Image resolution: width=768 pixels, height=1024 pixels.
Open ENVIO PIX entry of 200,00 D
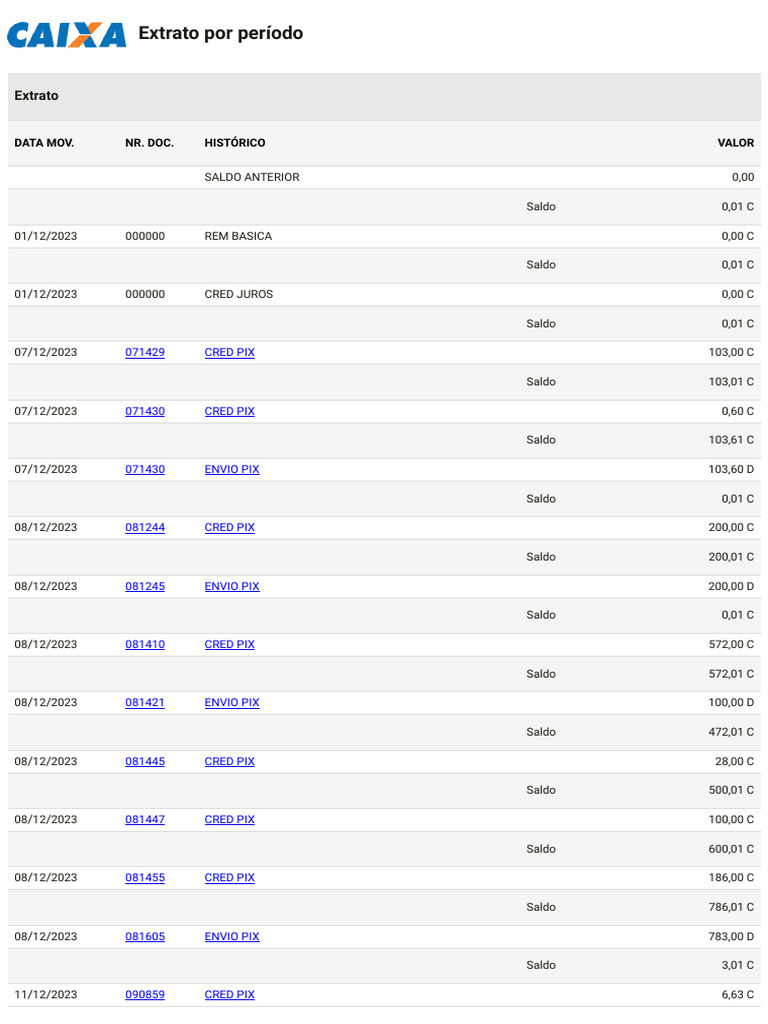click(232, 586)
